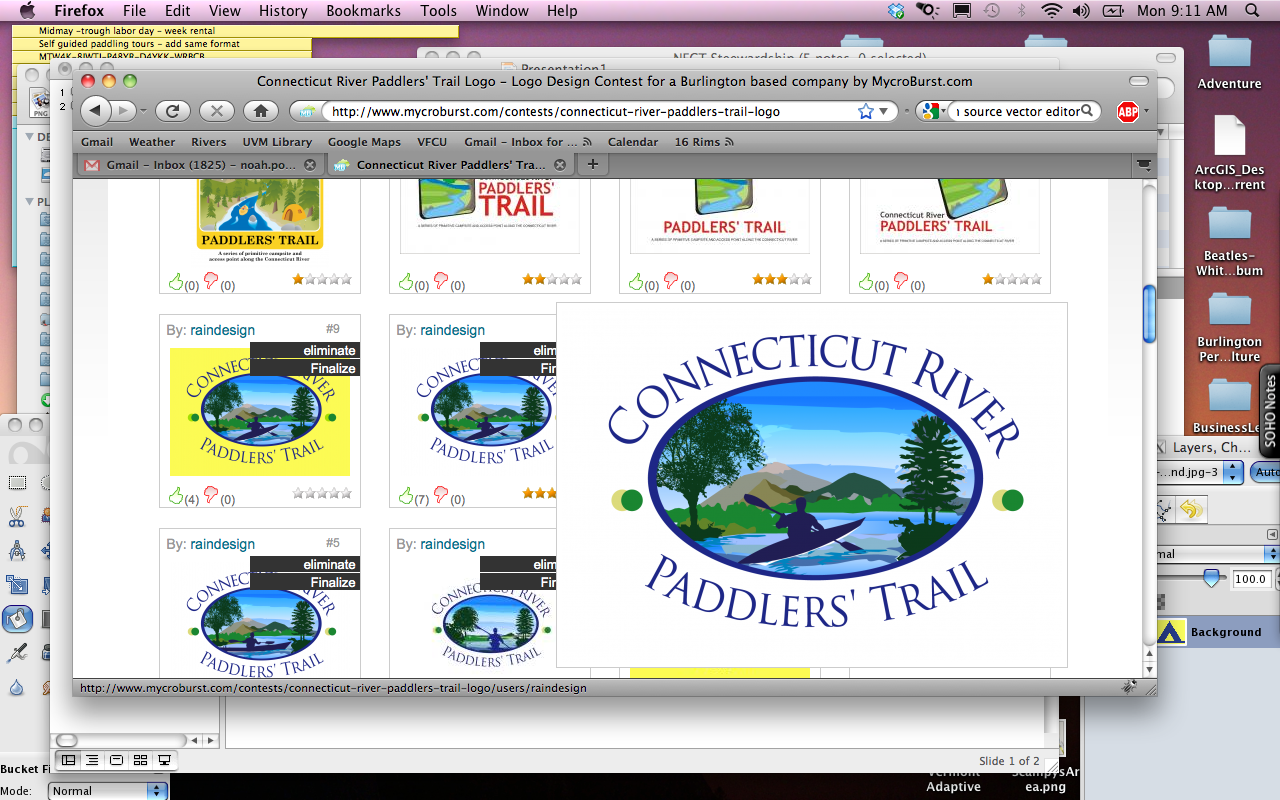Image resolution: width=1280 pixels, height=800 pixels.
Task: Open Time Machine menu bar icon
Action: click(990, 11)
